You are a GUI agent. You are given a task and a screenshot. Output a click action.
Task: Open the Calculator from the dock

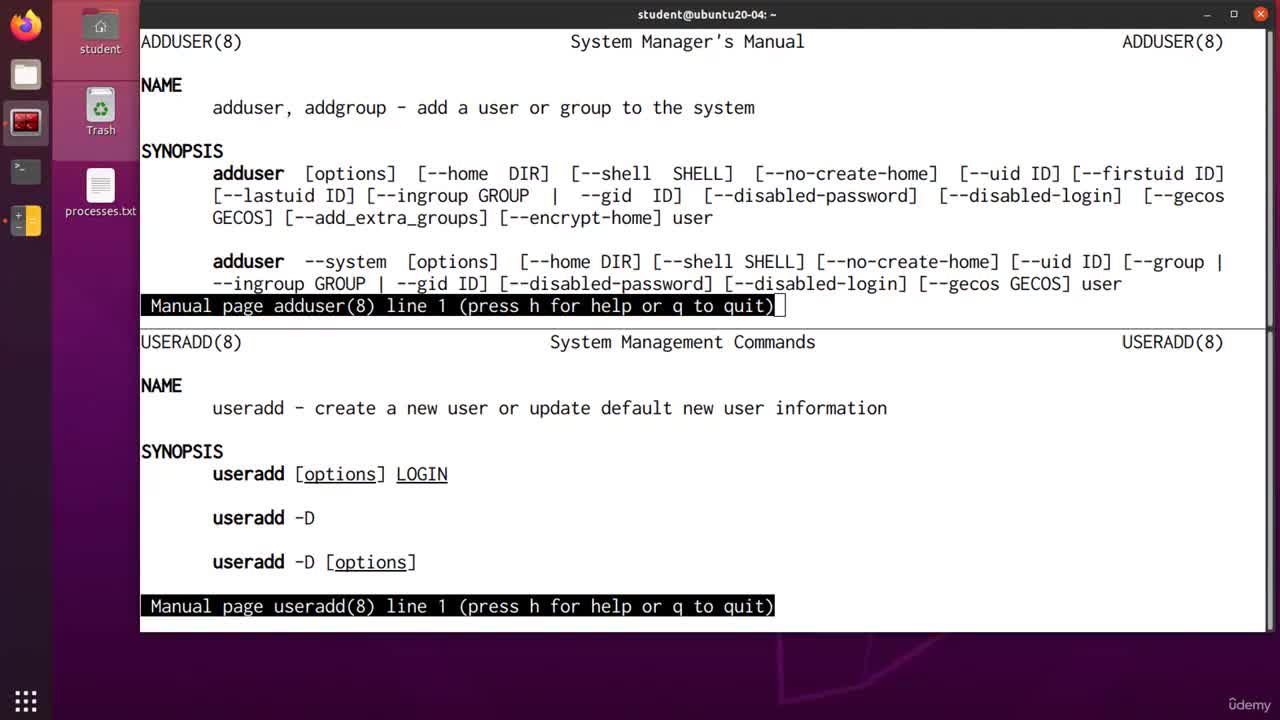pyautogui.click(x=26, y=220)
